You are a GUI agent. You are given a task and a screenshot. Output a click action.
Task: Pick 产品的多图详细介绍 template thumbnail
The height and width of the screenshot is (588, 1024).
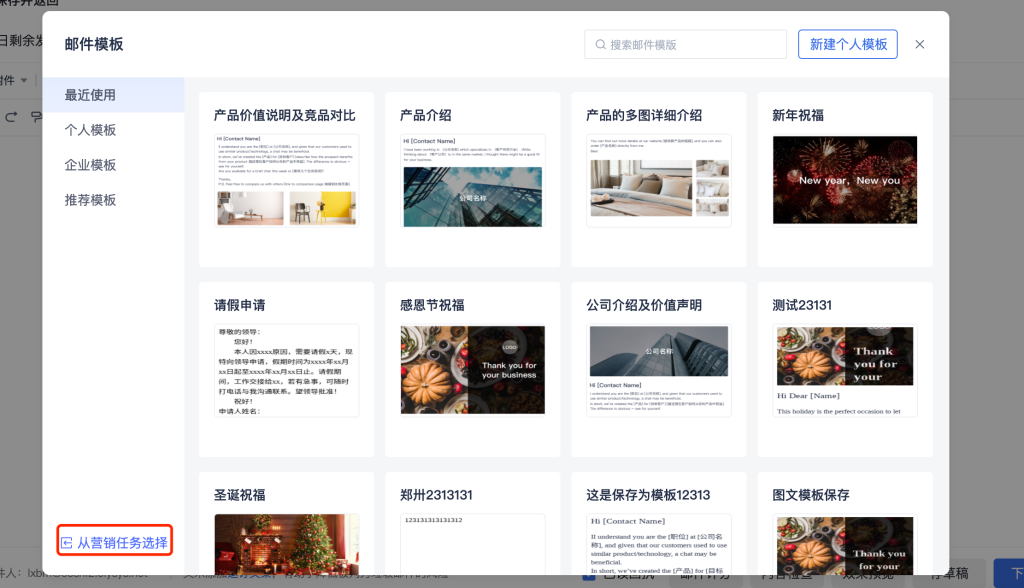point(659,181)
